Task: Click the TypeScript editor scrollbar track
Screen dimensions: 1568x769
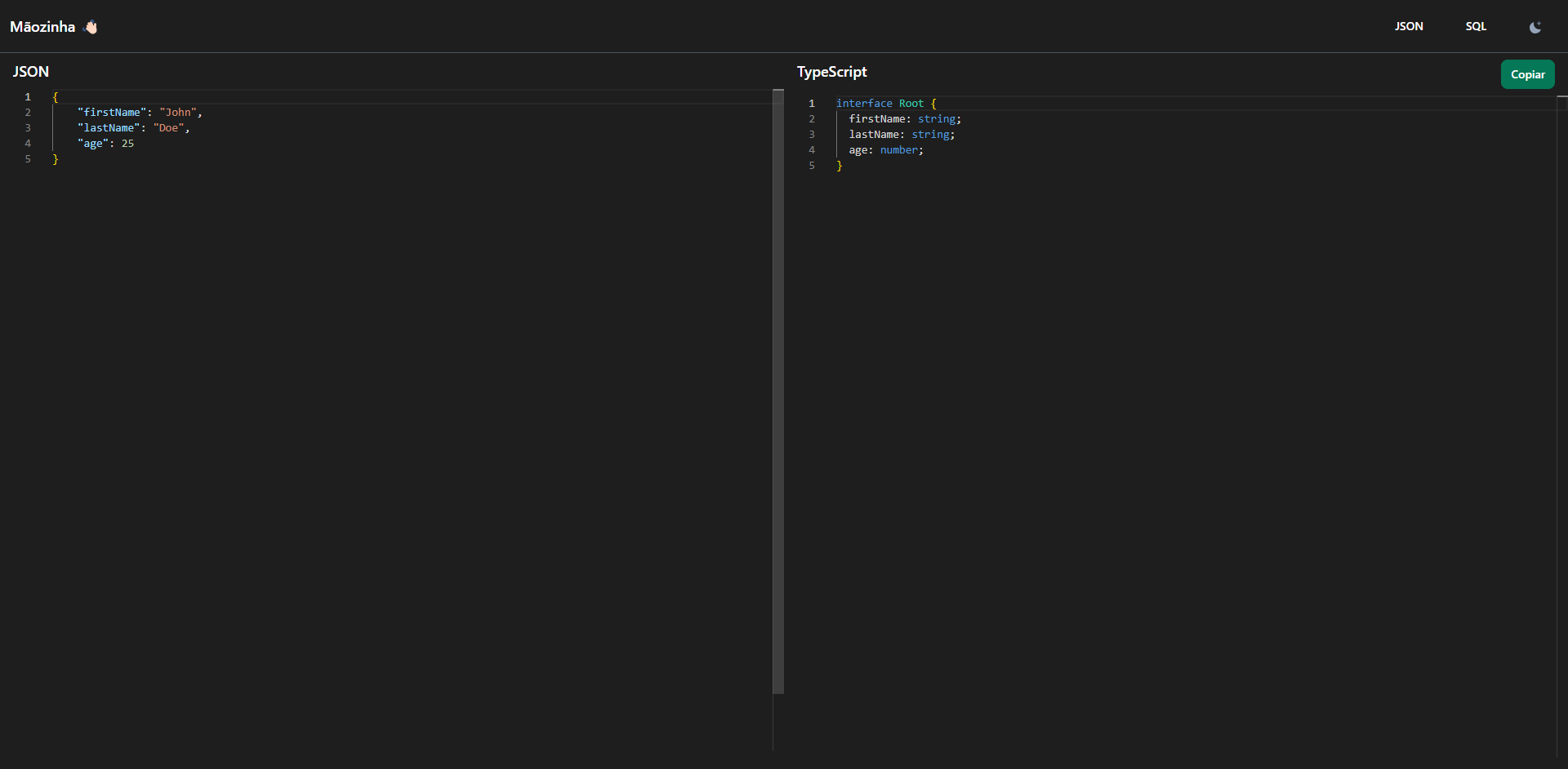Action: tap(1561, 425)
